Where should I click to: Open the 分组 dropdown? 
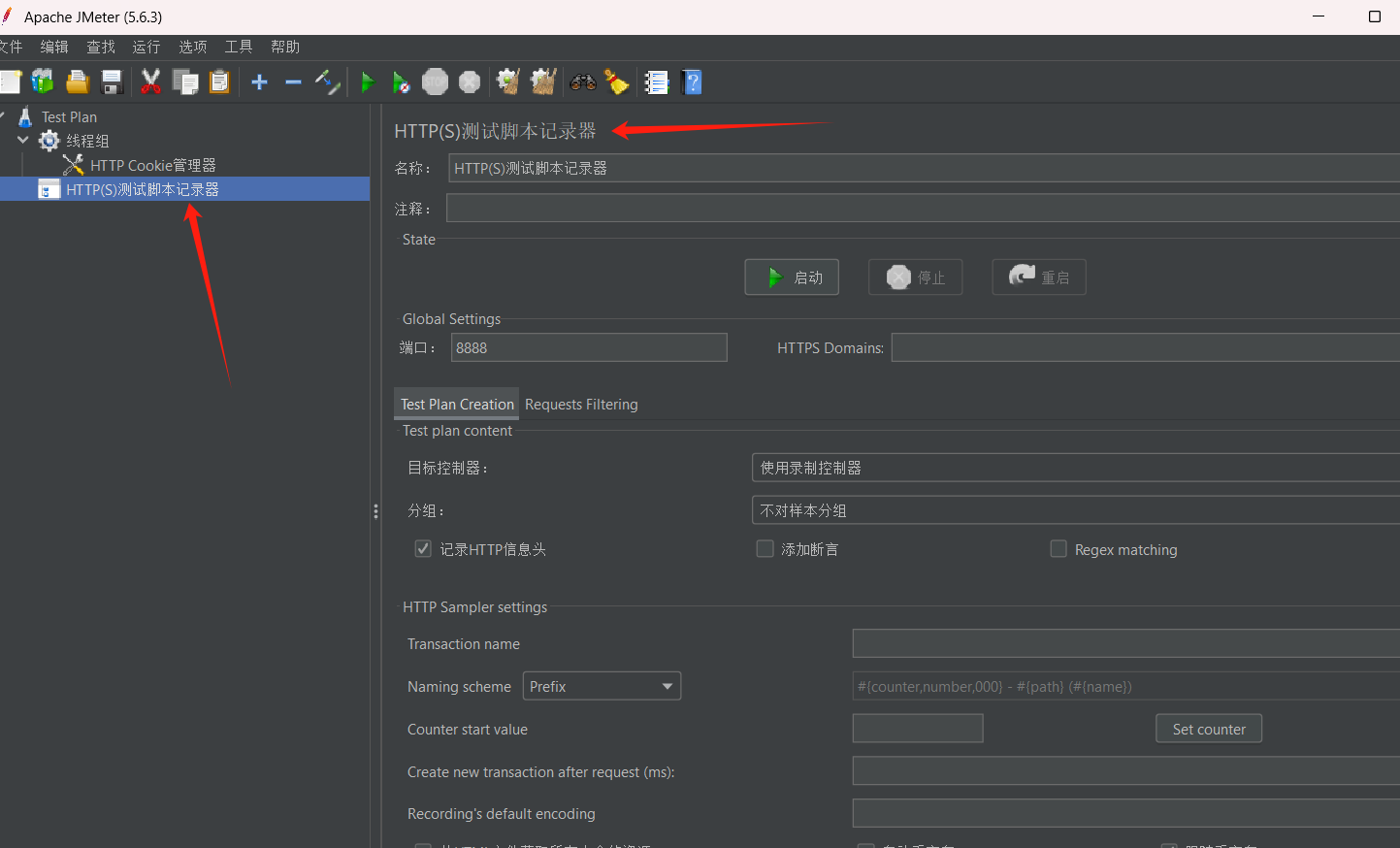tap(1076, 510)
